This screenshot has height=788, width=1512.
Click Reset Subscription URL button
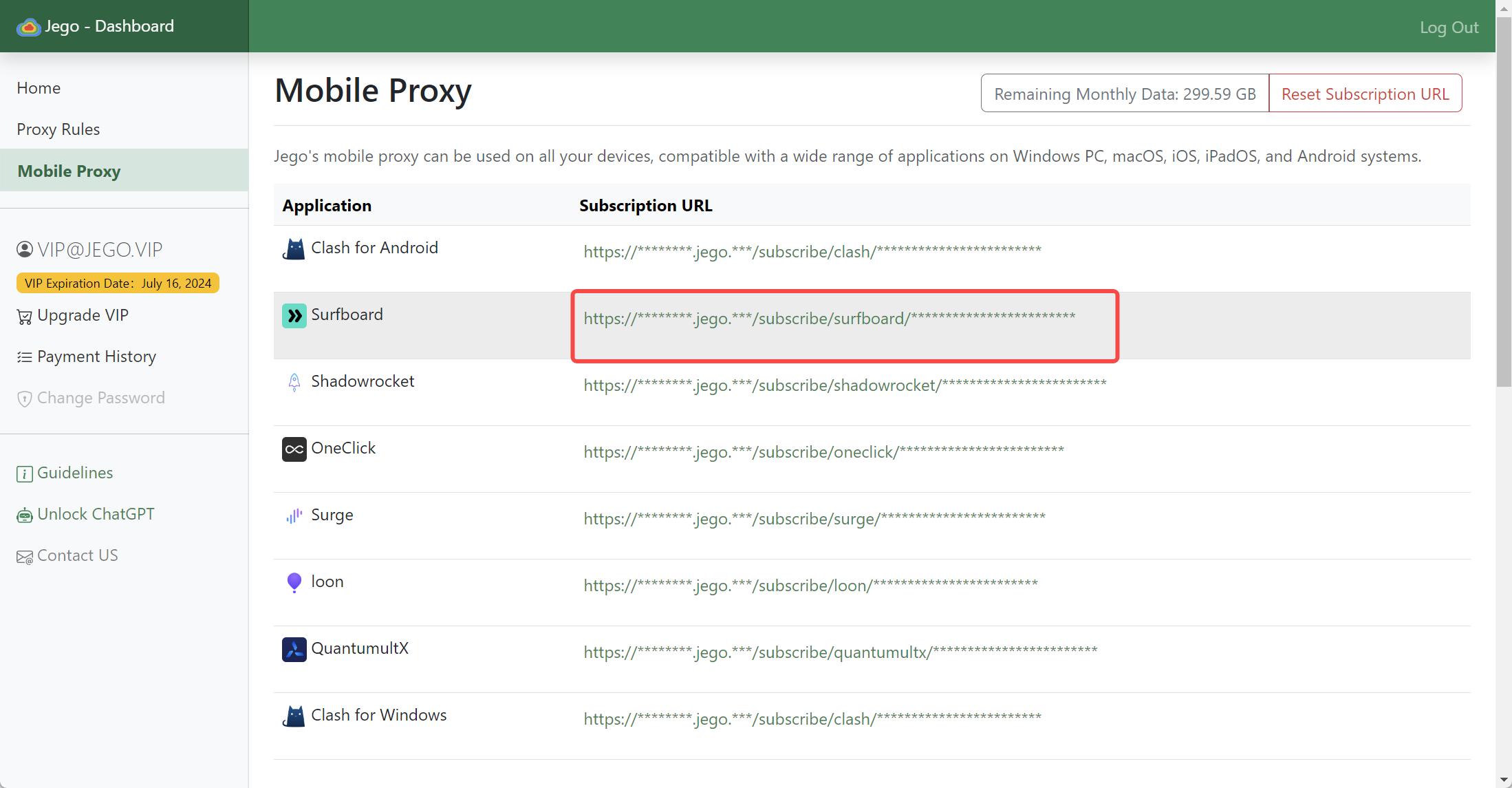pos(1365,94)
